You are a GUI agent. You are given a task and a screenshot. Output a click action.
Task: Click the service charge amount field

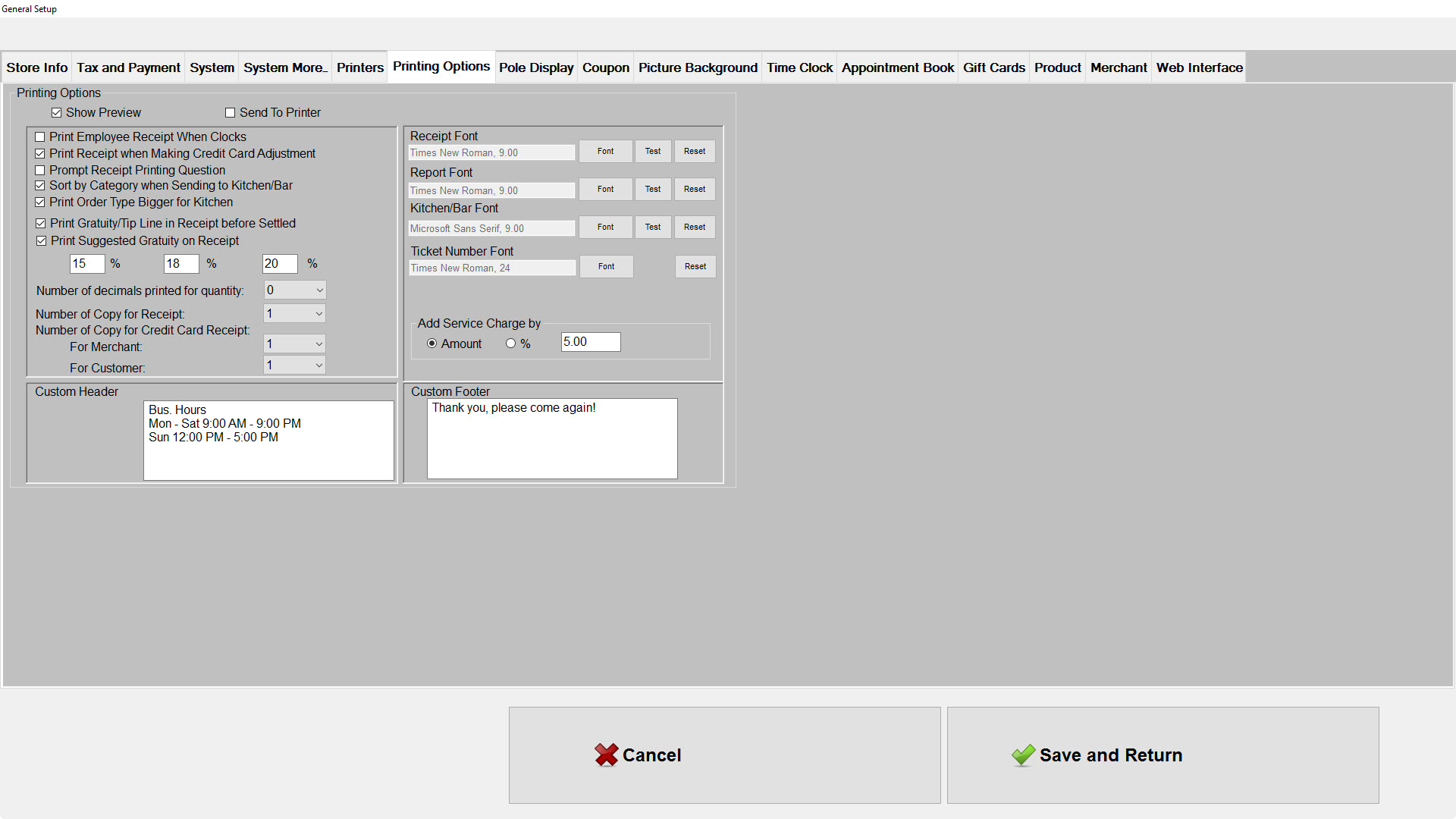click(x=590, y=342)
